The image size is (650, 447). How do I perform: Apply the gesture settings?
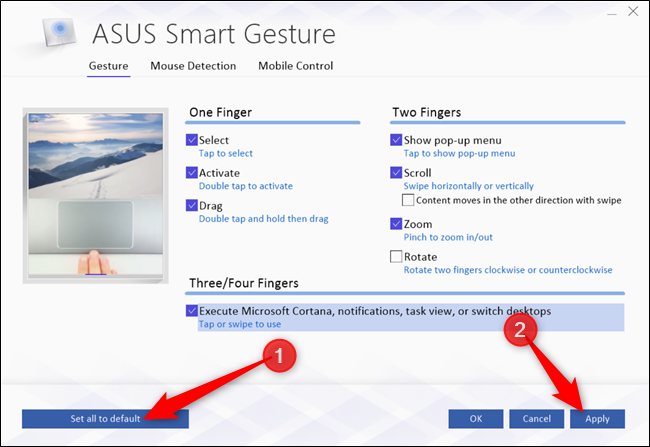pos(597,419)
